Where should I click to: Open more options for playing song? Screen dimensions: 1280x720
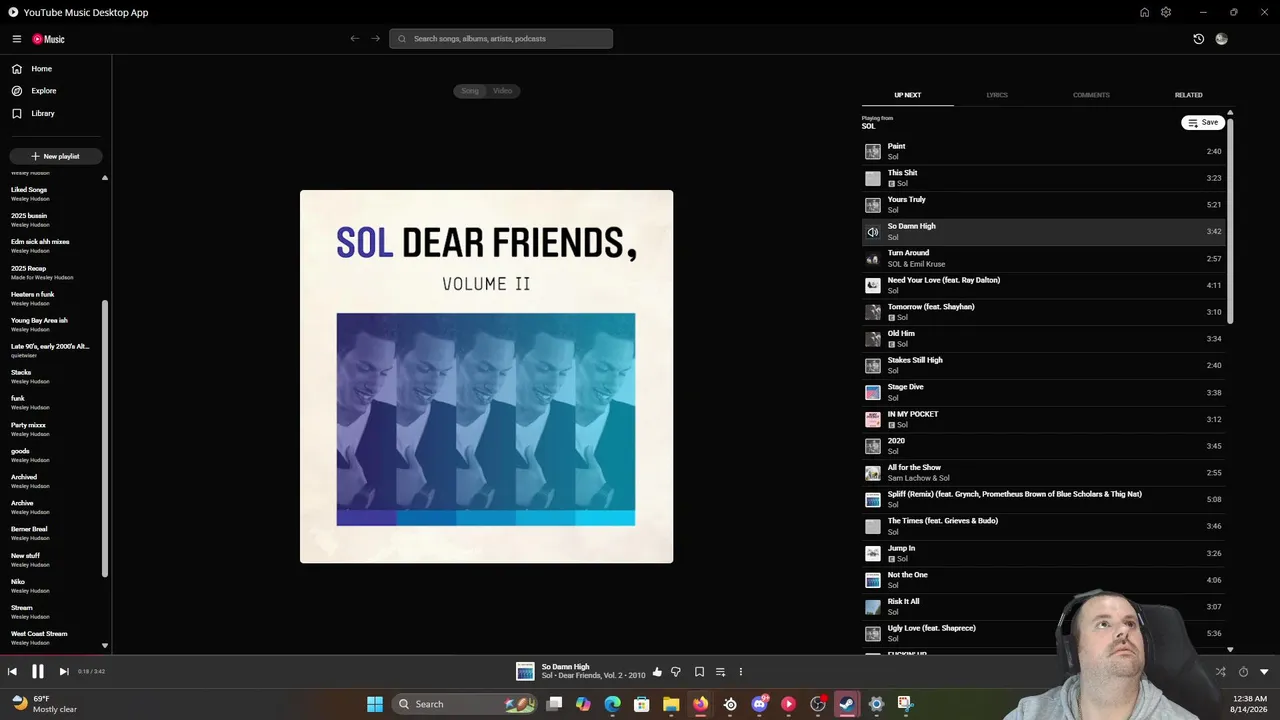click(741, 672)
